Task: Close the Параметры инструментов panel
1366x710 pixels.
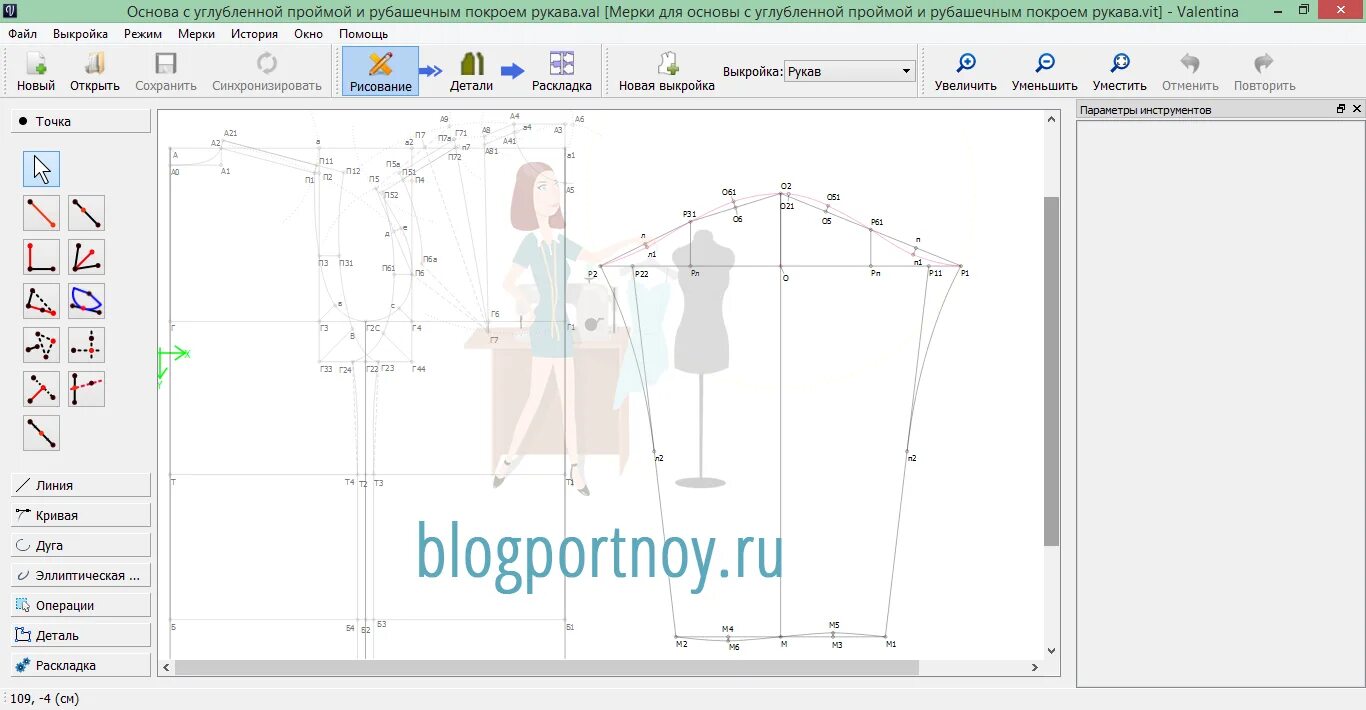Action: coord(1357,109)
